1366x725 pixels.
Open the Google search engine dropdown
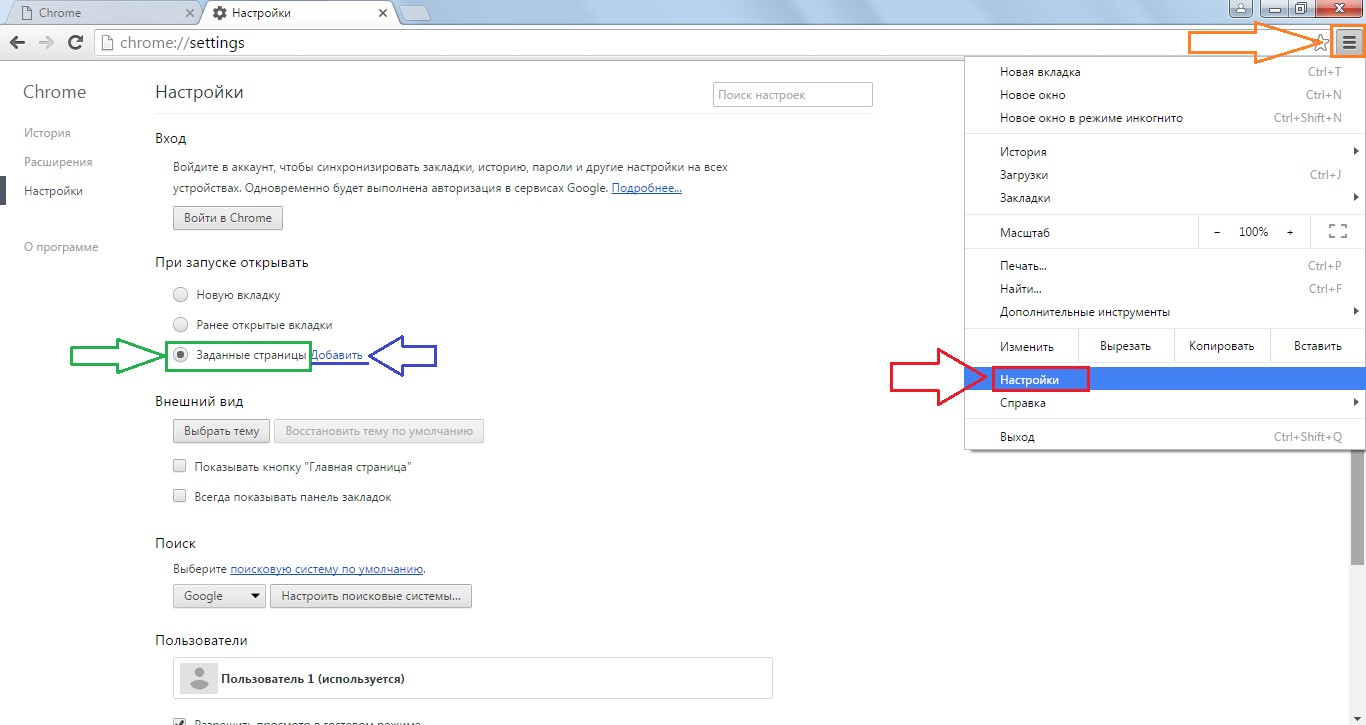(x=218, y=596)
